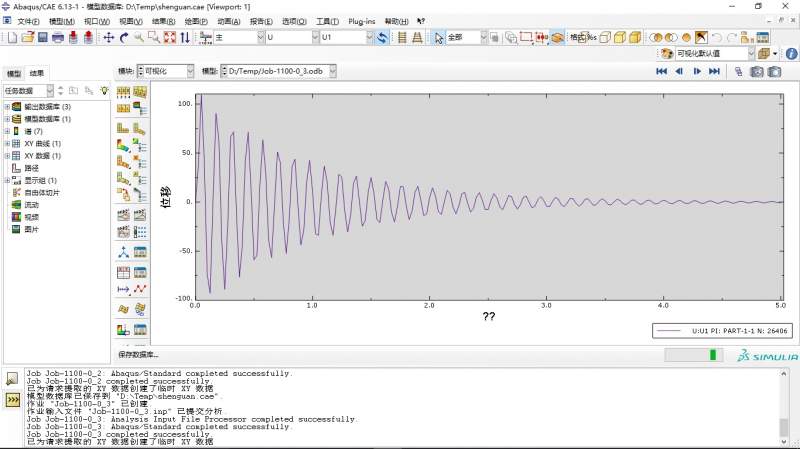Image resolution: width=800 pixels, height=449 pixels.
Task: Click the print icon in toolbar
Action: (x=58, y=37)
